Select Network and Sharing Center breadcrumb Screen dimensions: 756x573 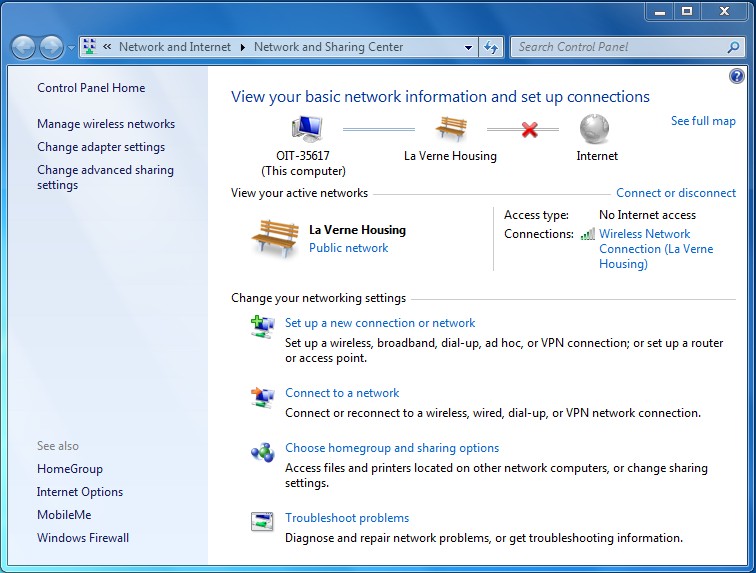pyautogui.click(x=328, y=47)
